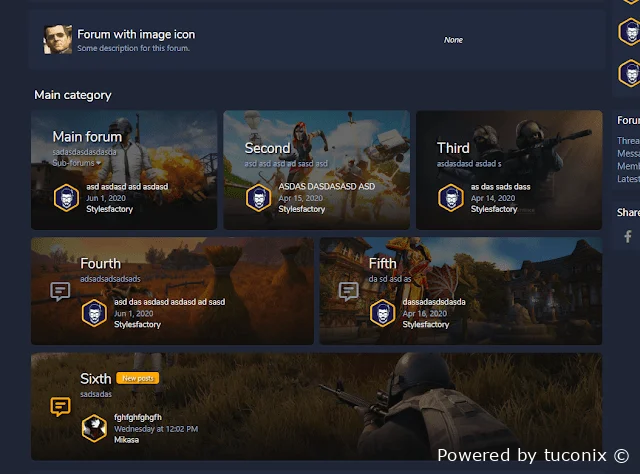Click the hexagon avatar in Fifth forum card
Viewport: 640px width, 474px height.
tap(382, 313)
